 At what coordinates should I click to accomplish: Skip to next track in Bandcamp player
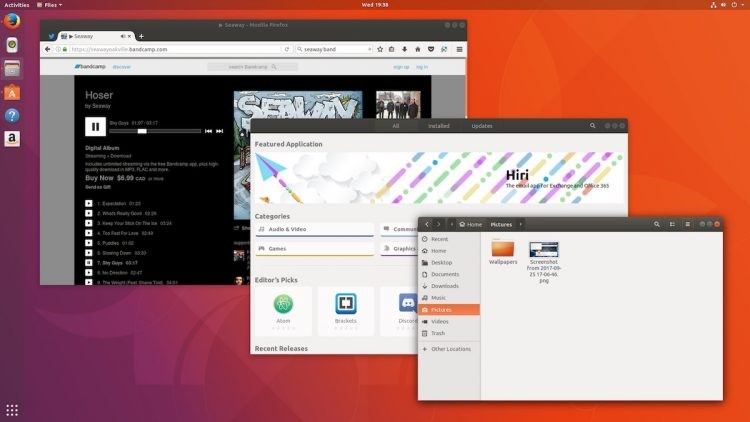(x=219, y=131)
